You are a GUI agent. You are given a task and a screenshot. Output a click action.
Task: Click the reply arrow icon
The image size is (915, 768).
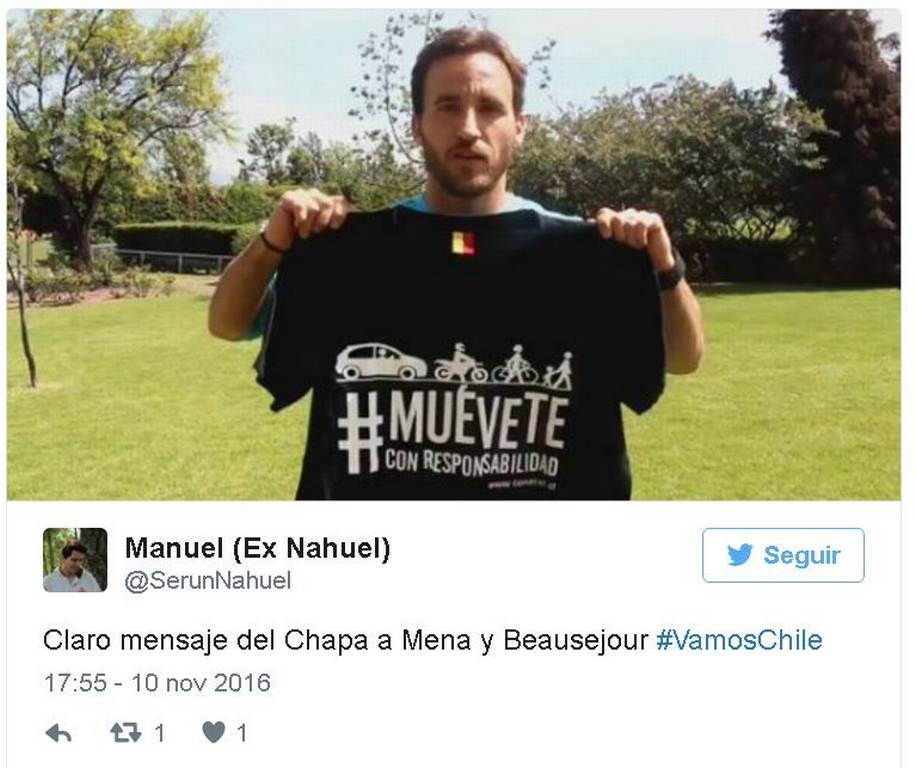(x=58, y=733)
